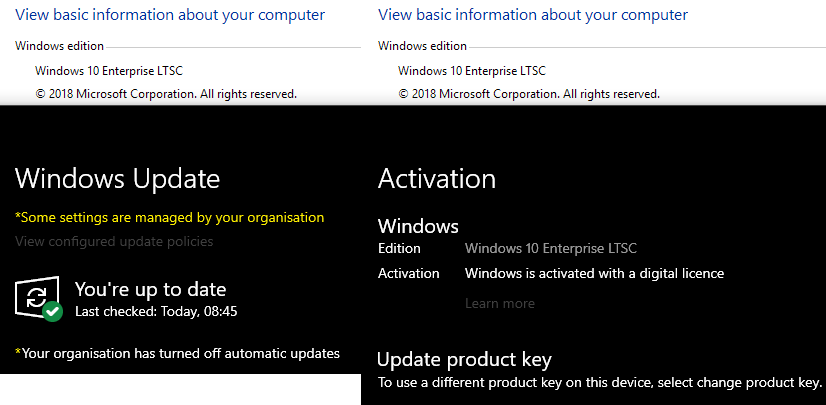Viewport: 826px width, 405px height.
Task: Click the Windows Update page heading
Action: [117, 179]
